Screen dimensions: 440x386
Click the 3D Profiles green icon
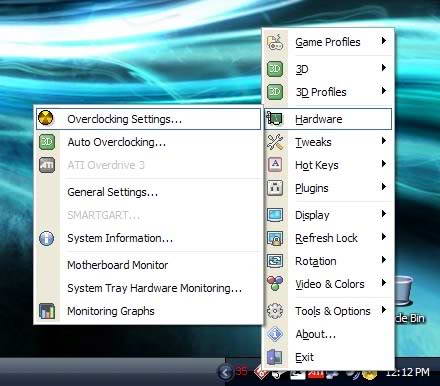[x=275, y=92]
